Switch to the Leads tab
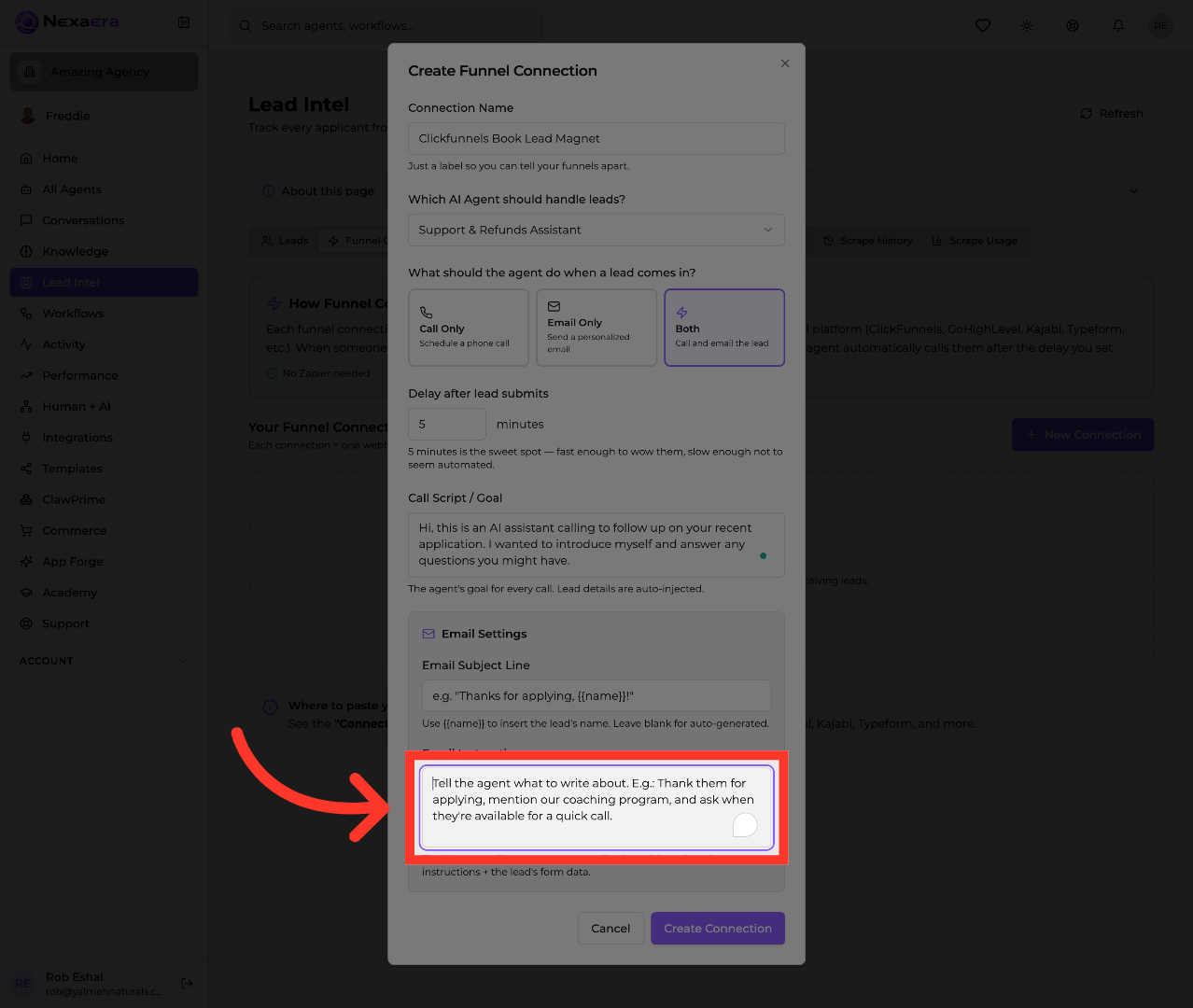The height and width of the screenshot is (1008, 1193). click(285, 241)
